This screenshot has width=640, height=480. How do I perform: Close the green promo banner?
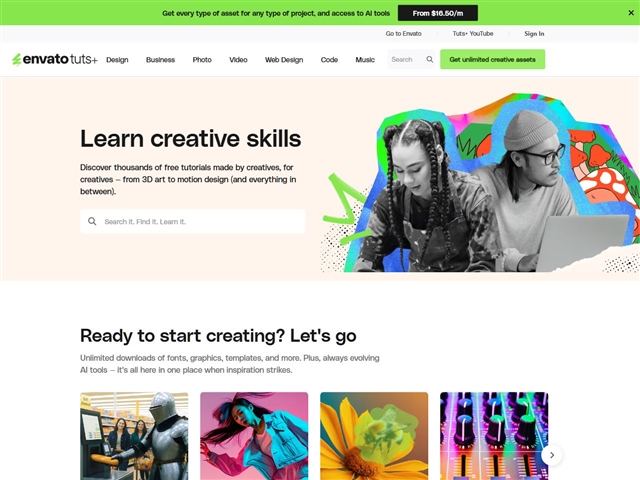tap(631, 13)
